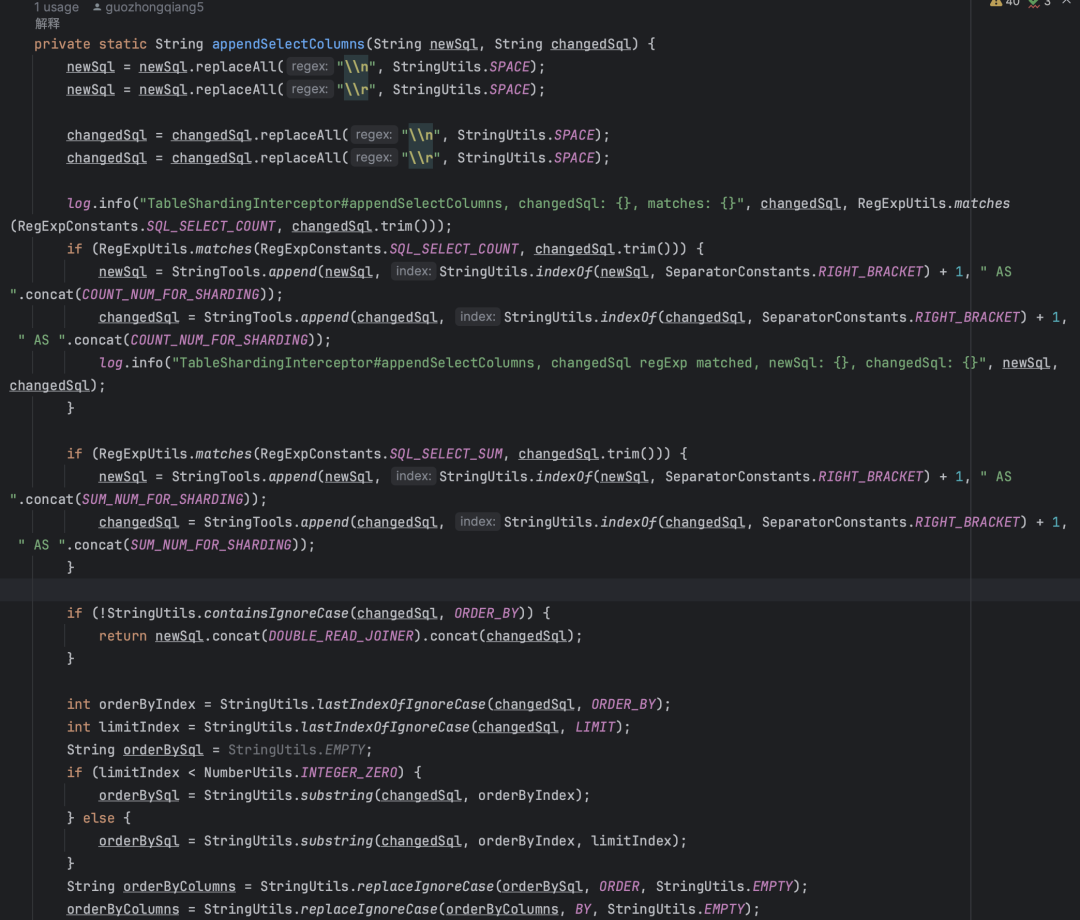Click limitIndex in its int declaration

pyautogui.click(x=138, y=727)
